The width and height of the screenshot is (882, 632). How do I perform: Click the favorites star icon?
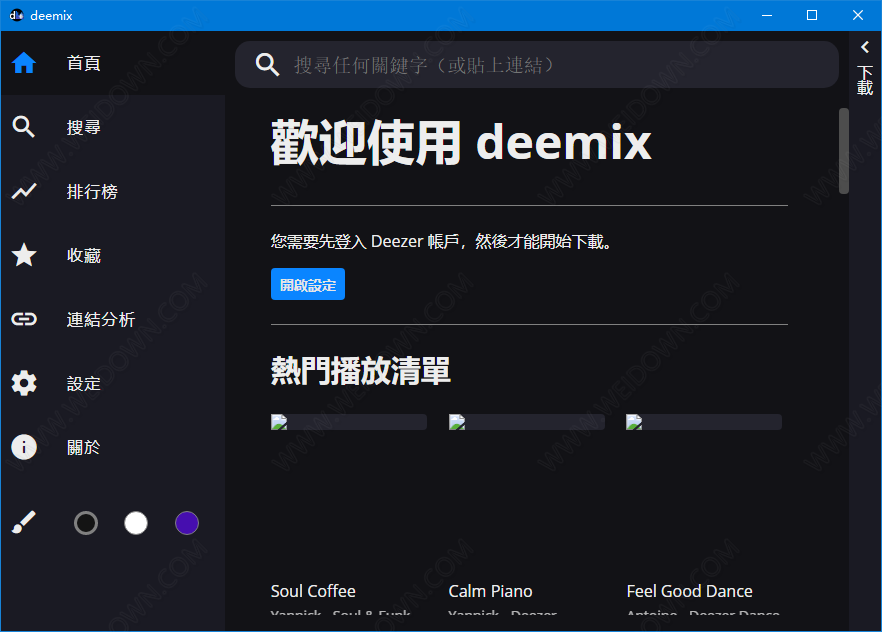[24, 255]
